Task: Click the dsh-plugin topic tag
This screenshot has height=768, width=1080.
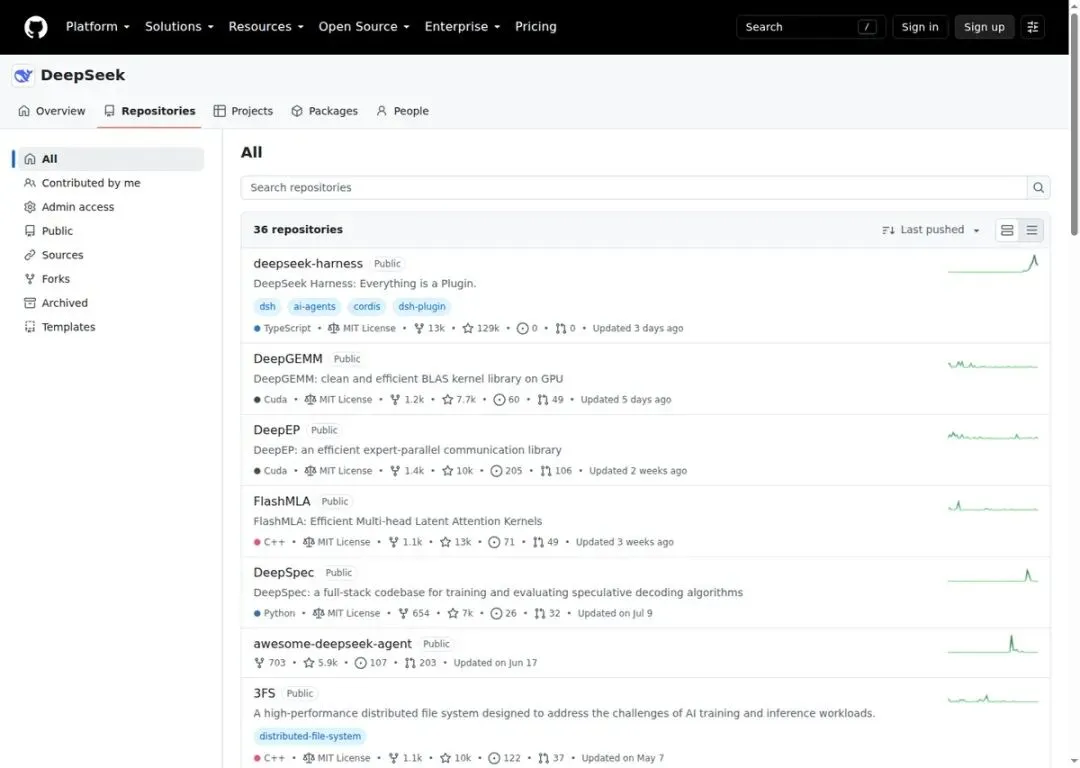Action: [422, 307]
